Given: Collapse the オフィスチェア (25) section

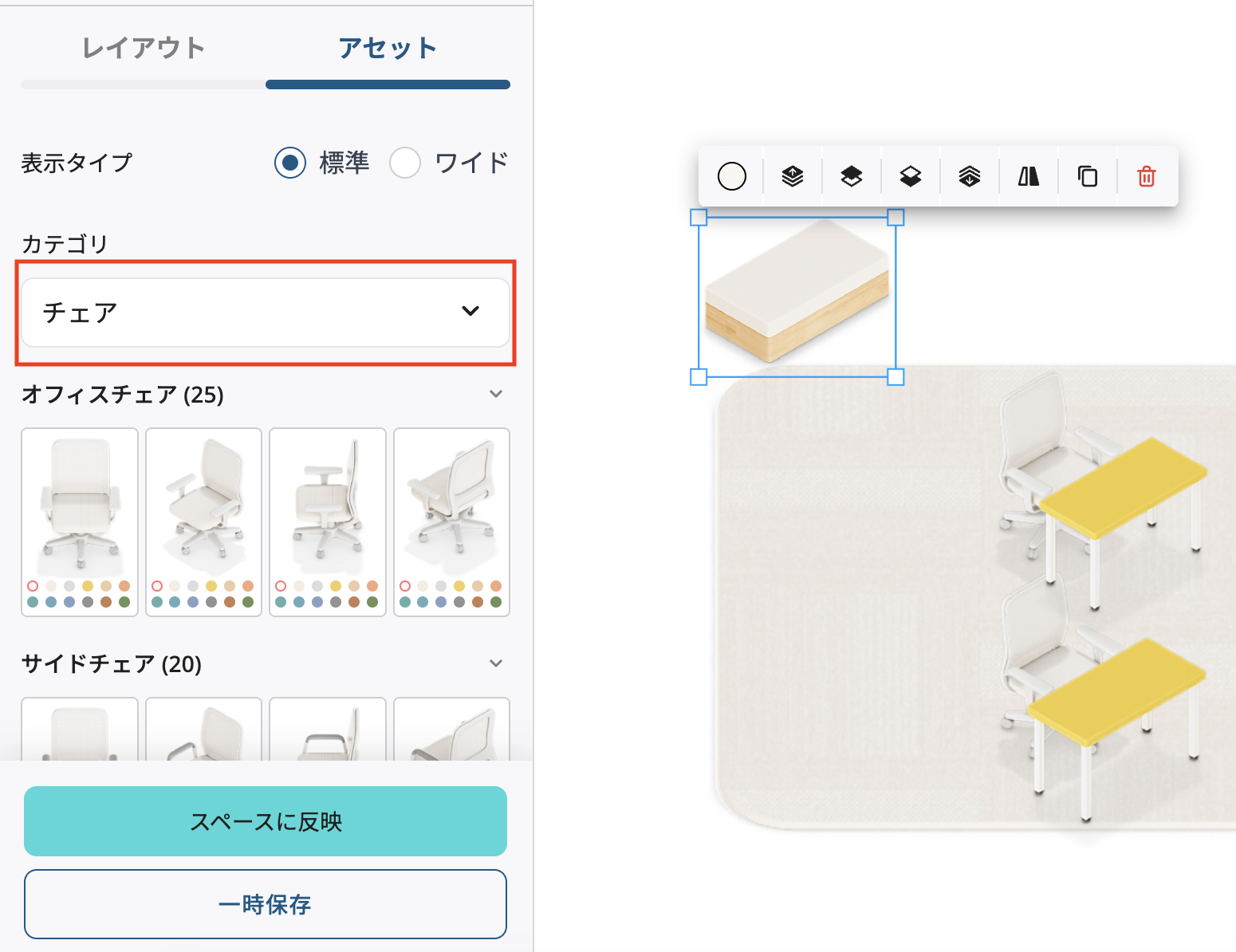Looking at the screenshot, I should click(496, 394).
